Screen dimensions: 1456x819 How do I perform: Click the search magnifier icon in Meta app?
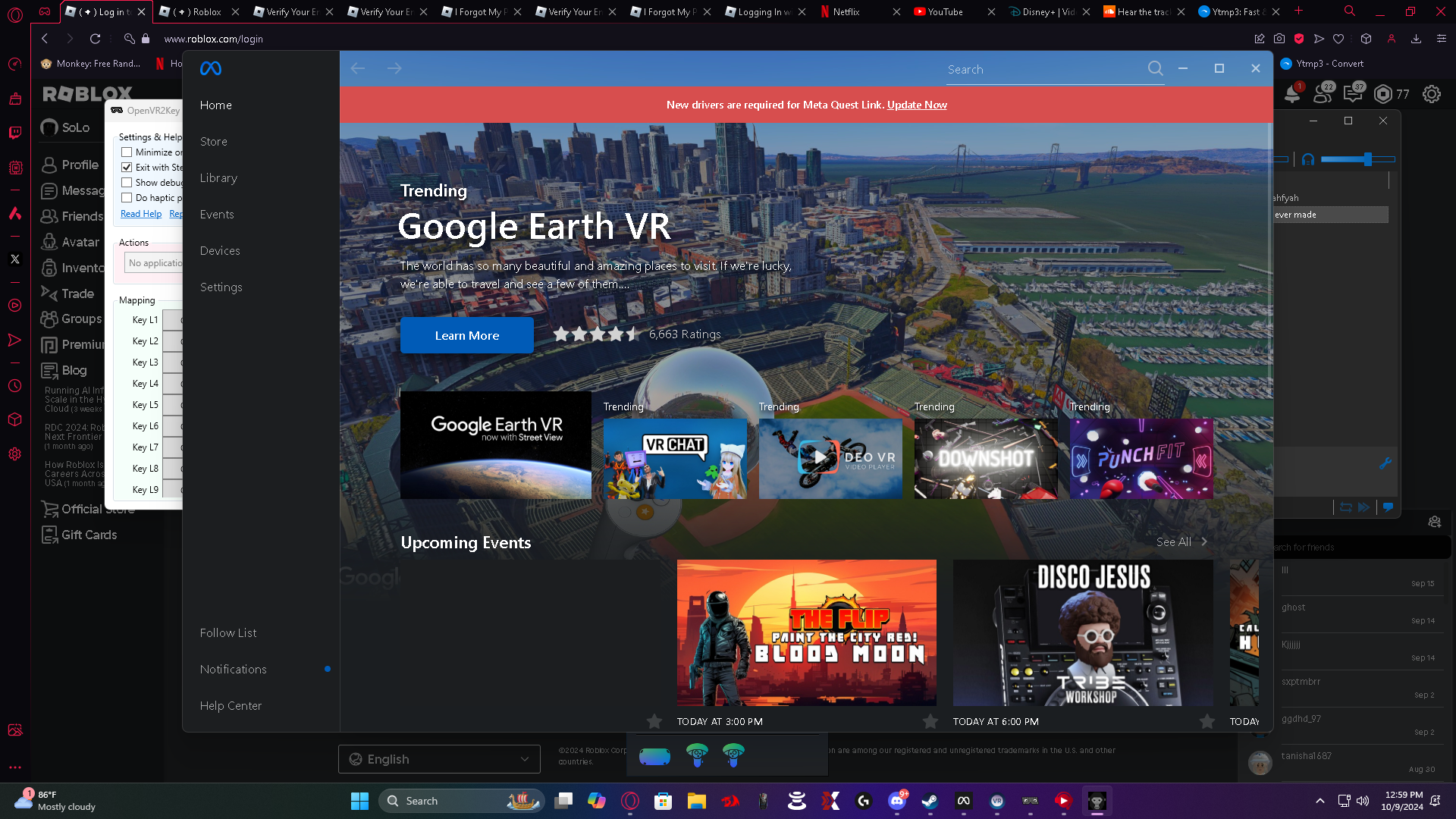[x=1155, y=69]
